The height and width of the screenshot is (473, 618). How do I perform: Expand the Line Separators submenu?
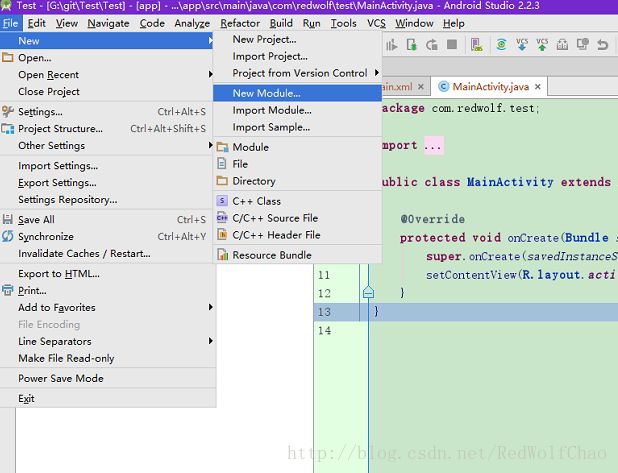pyautogui.click(x=210, y=341)
